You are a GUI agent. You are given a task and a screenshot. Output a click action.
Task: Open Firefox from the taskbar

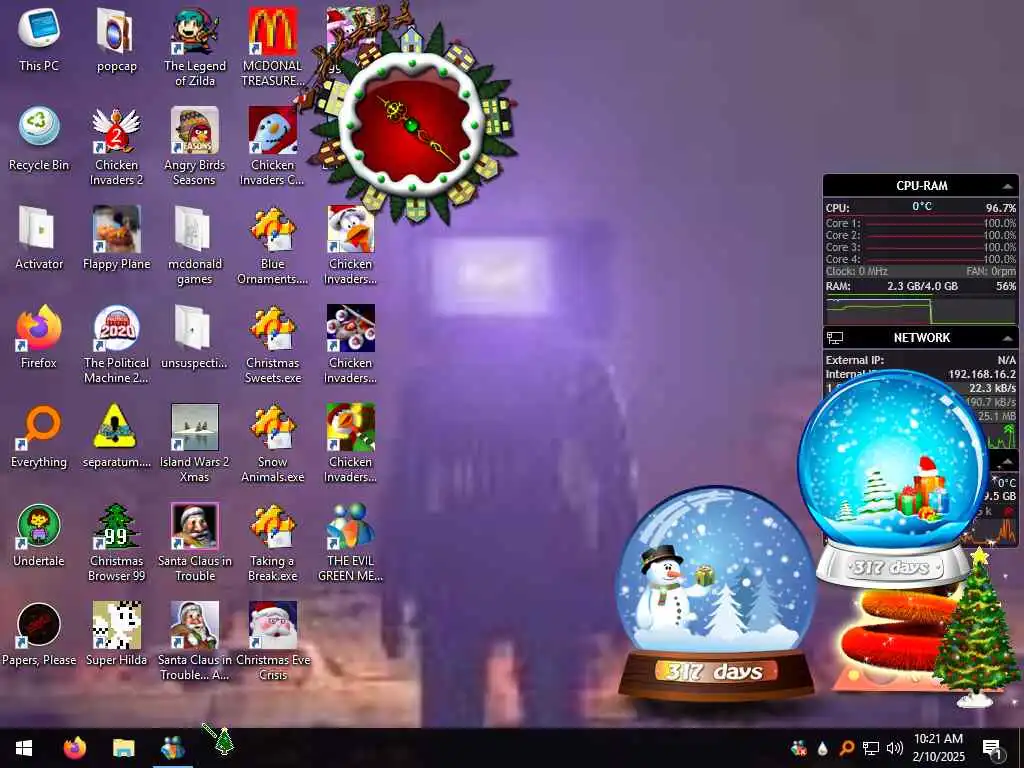(x=74, y=748)
